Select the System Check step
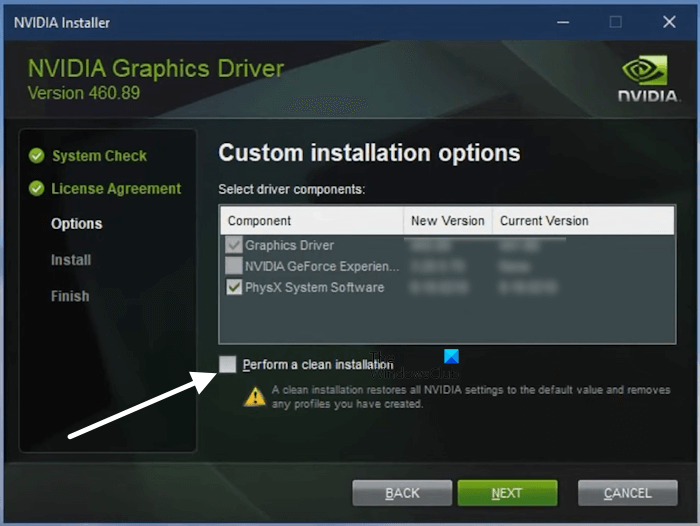Viewport: 700px width, 526px height. coord(100,156)
